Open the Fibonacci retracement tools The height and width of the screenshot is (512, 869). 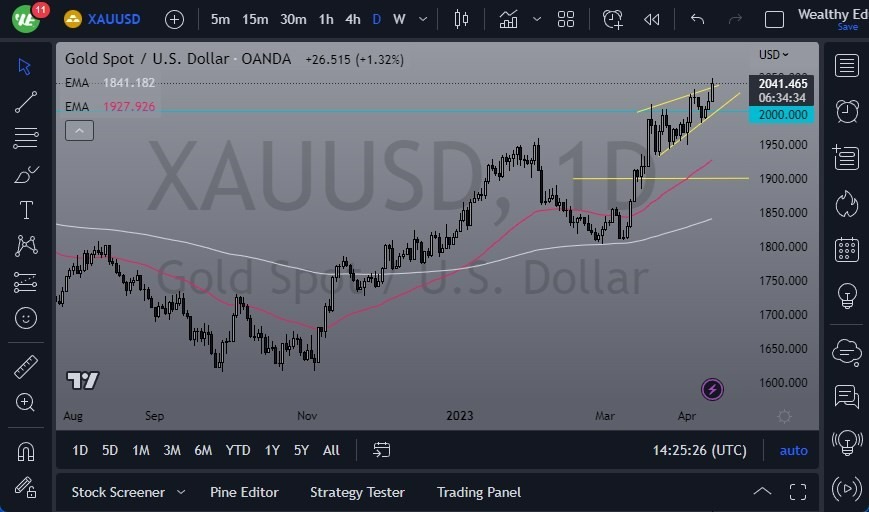pyautogui.click(x=25, y=137)
